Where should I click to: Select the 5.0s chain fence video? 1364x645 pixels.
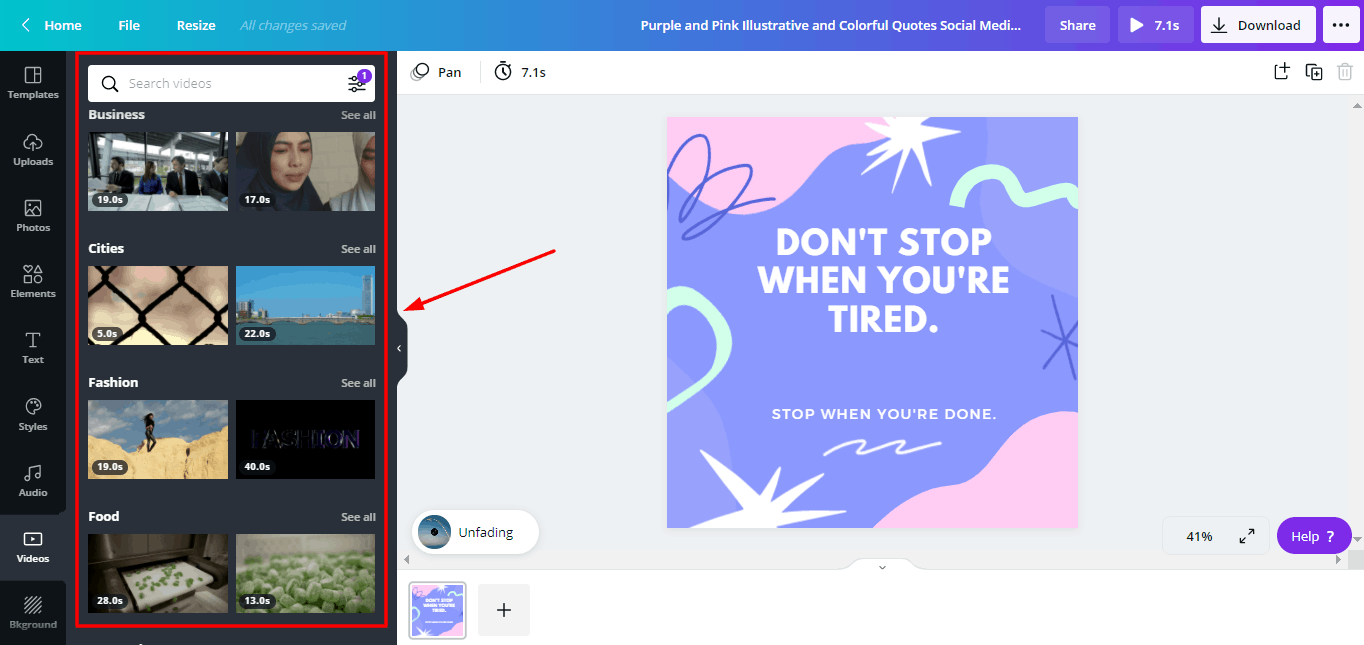pos(158,305)
